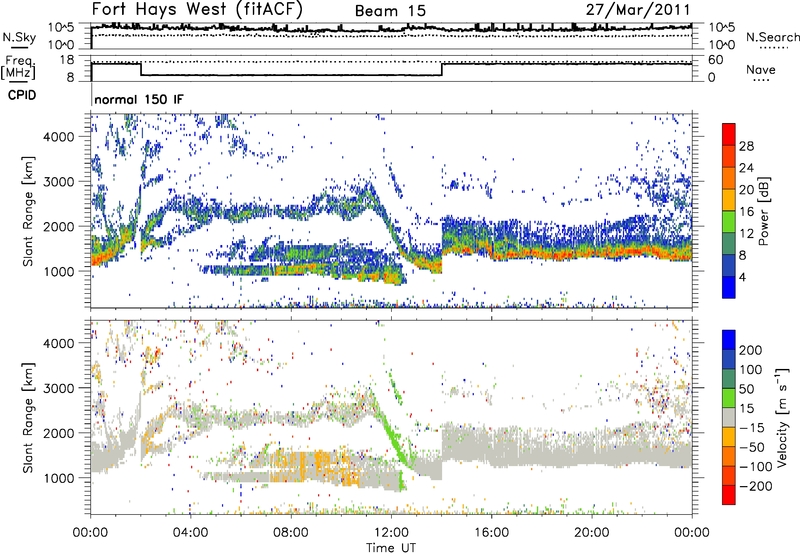Click the '-200' velocity scale value
The height and width of the screenshot is (554, 800).
[x=756, y=486]
